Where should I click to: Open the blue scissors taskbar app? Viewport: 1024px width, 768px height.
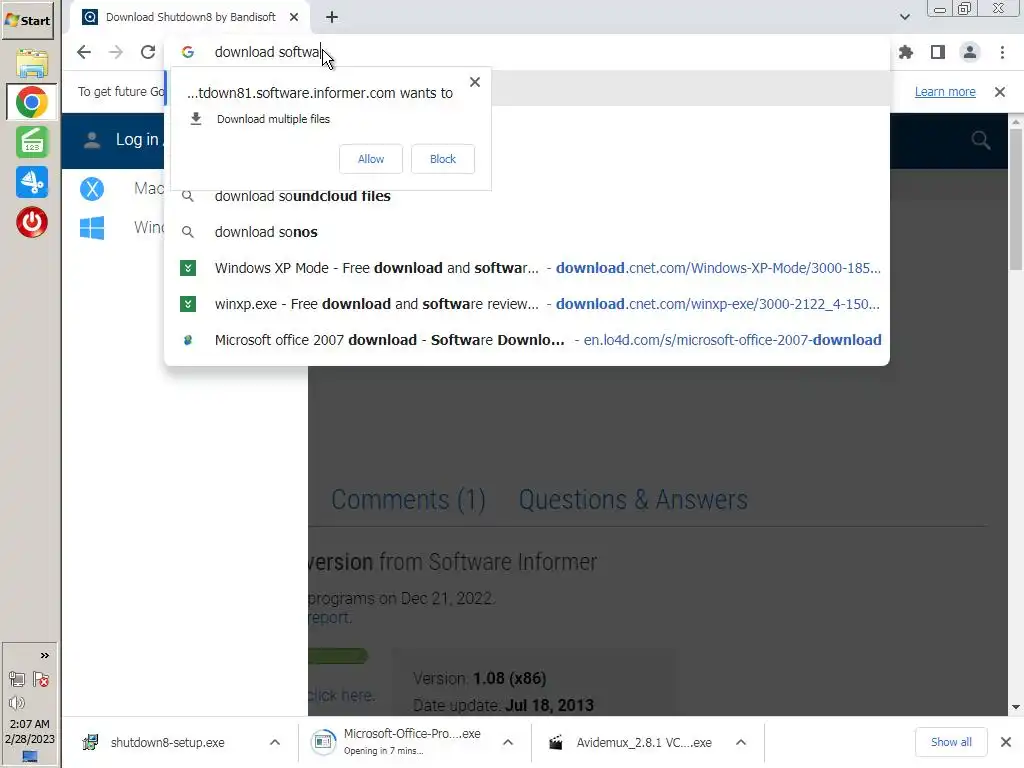(x=32, y=182)
